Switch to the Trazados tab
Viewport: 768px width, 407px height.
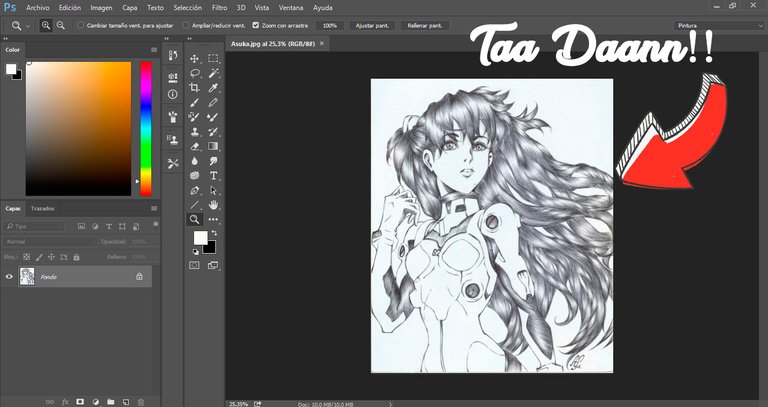point(43,208)
